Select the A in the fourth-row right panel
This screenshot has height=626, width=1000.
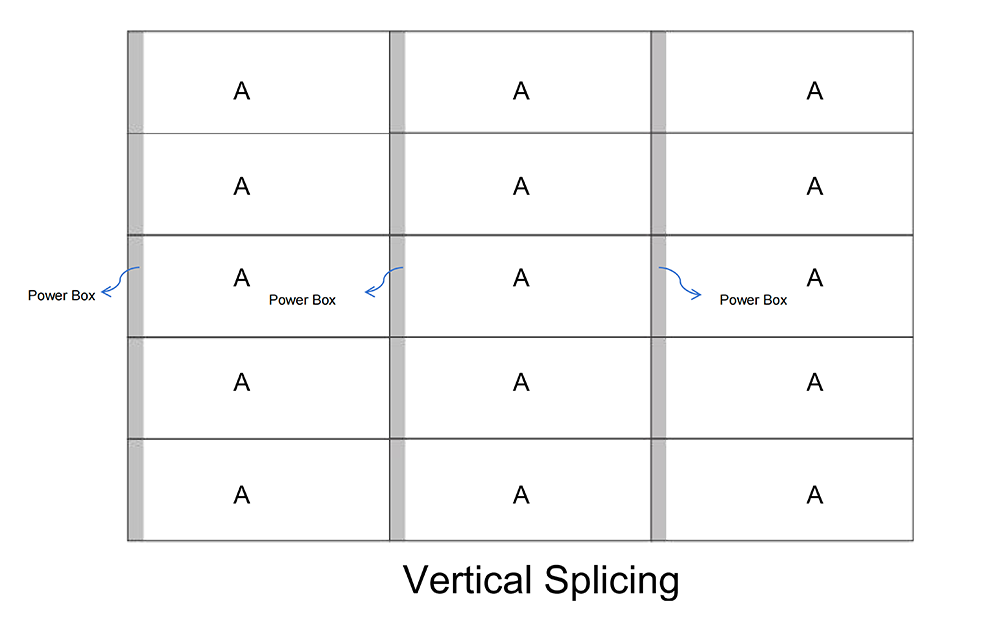[815, 382]
